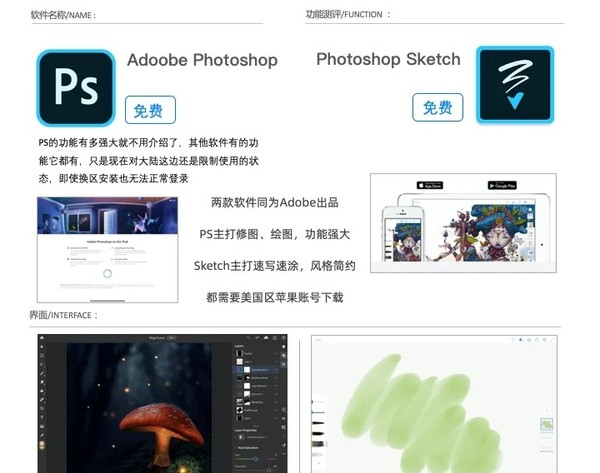The height and width of the screenshot is (473, 600).
Task: Select the green layer thumbnail in Sketch
Action: (x=546, y=424)
